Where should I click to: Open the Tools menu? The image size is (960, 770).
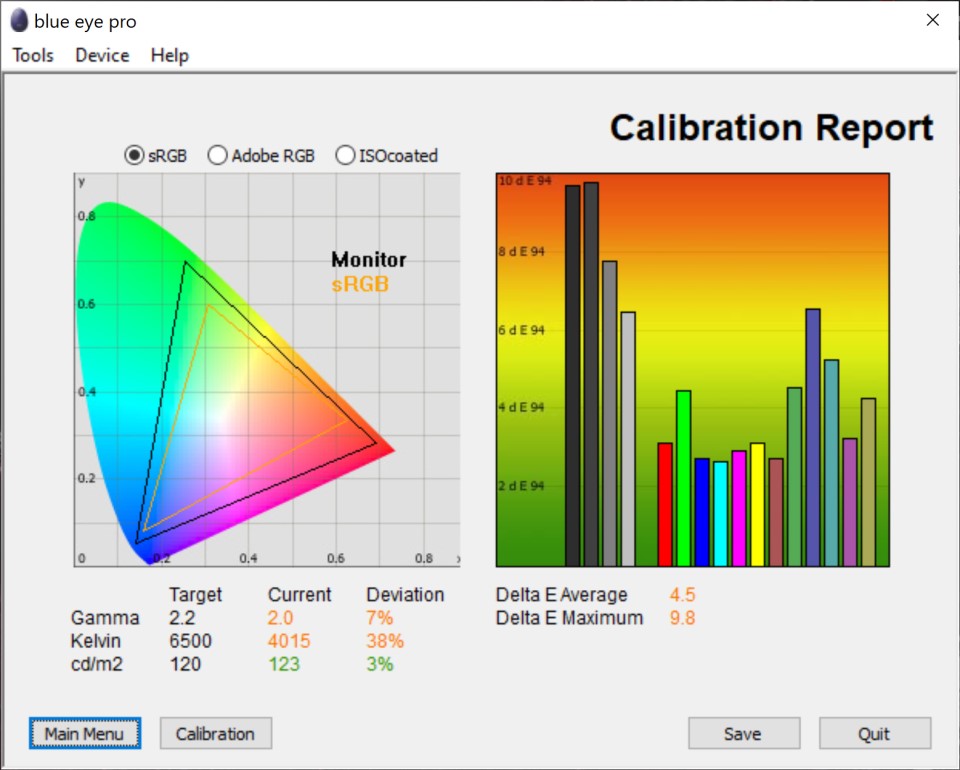[x=33, y=55]
